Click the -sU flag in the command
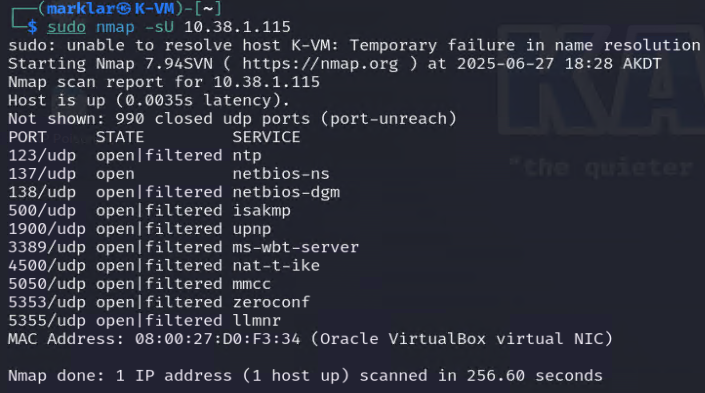The image size is (705, 393). coord(159,27)
